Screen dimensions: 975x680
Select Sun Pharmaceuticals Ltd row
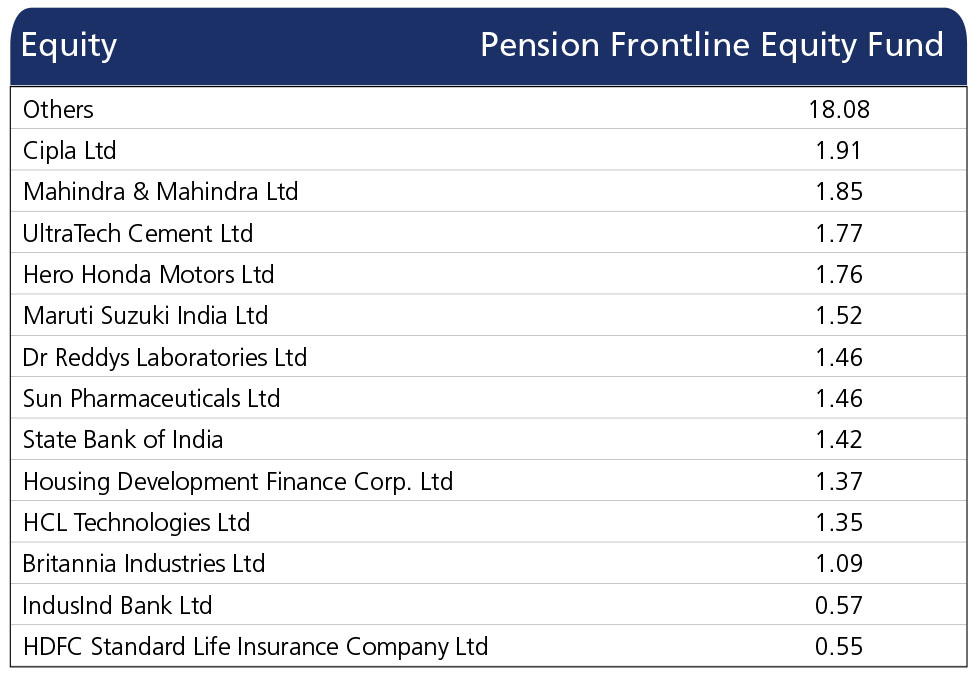coord(489,398)
